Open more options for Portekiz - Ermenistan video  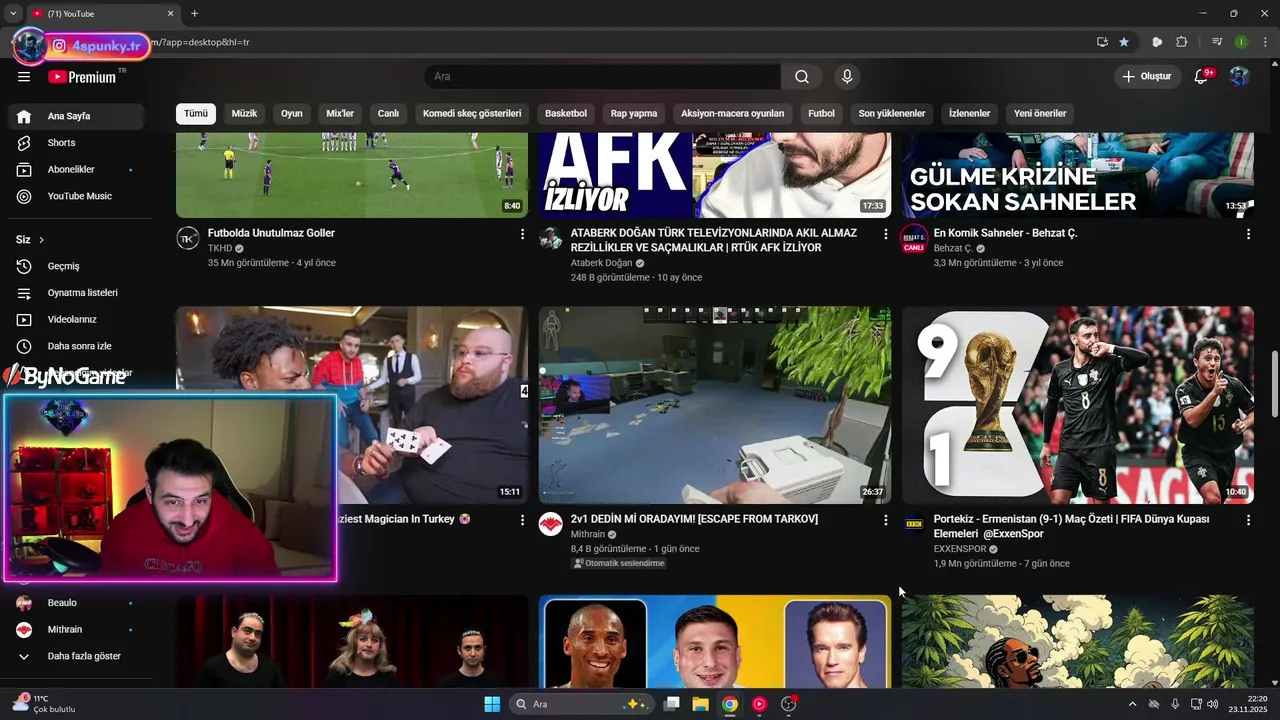1248,520
